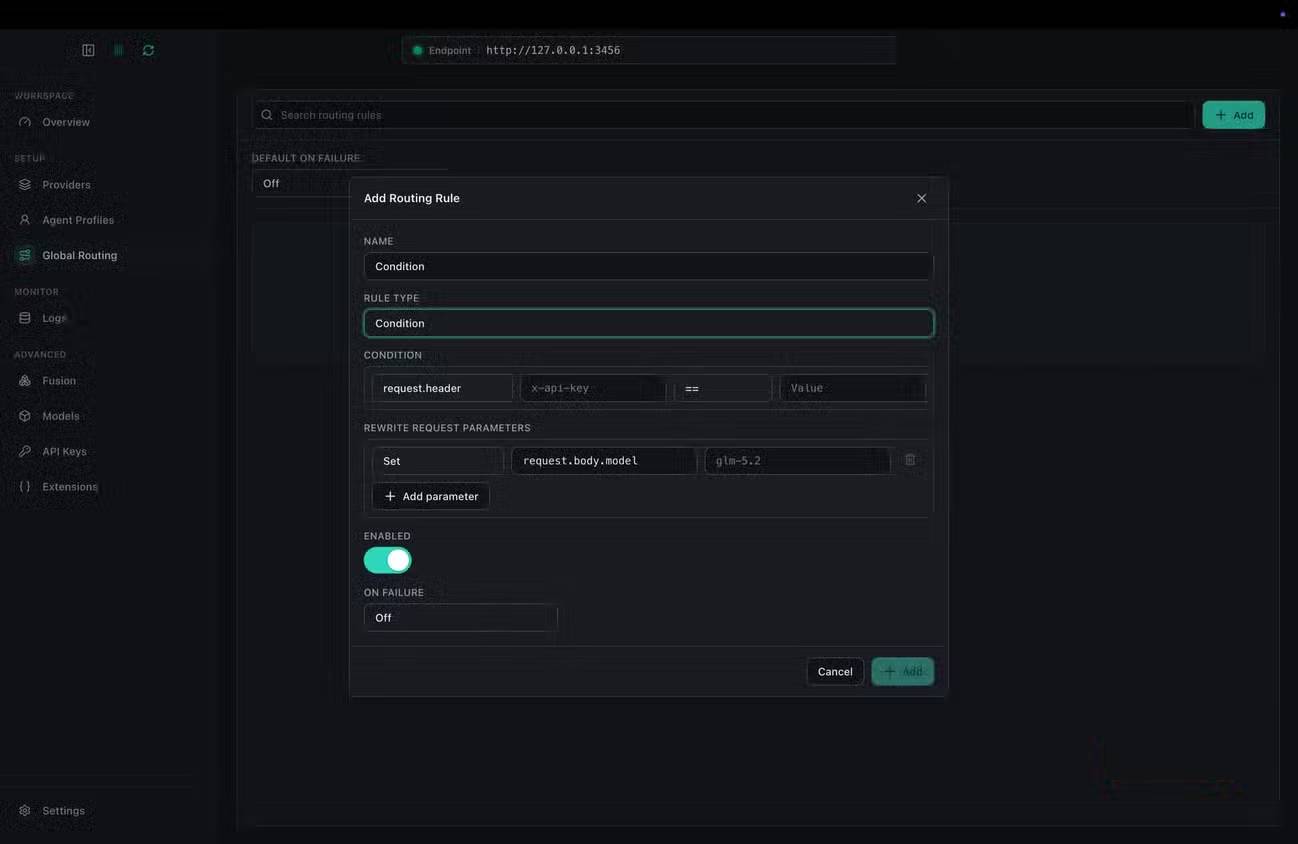The width and height of the screenshot is (1298, 844).
Task: Click the condition Value field
Action: (853, 388)
